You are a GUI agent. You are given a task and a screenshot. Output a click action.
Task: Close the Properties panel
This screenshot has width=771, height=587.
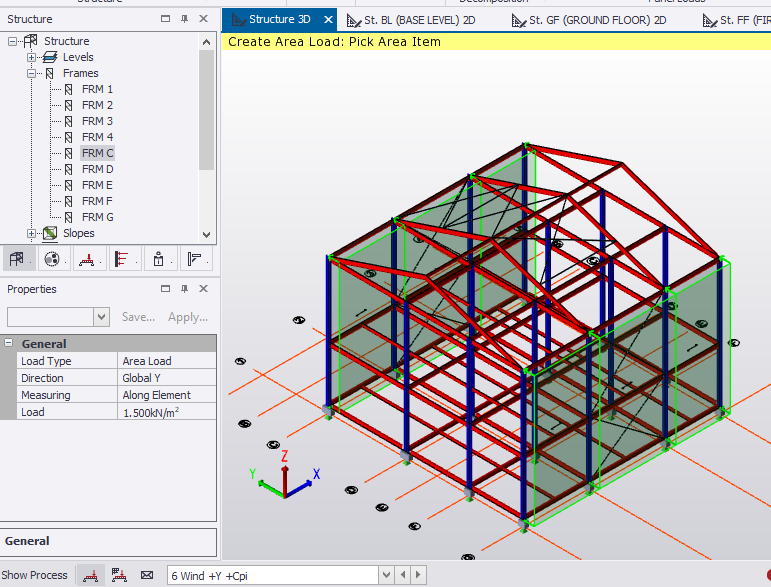(x=204, y=289)
